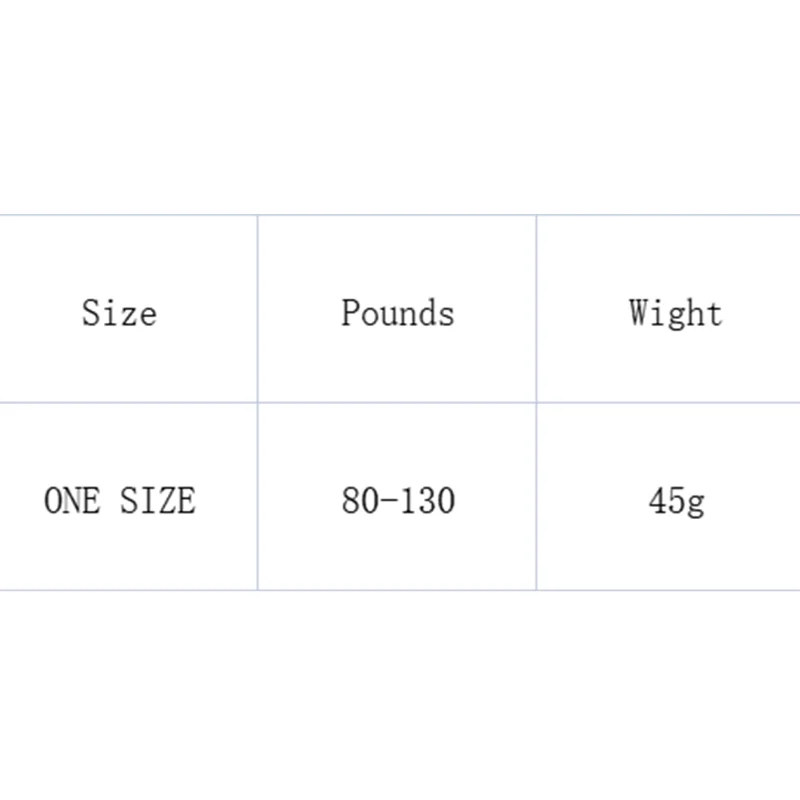Click table bottom border below 80-130

pos(397,590)
